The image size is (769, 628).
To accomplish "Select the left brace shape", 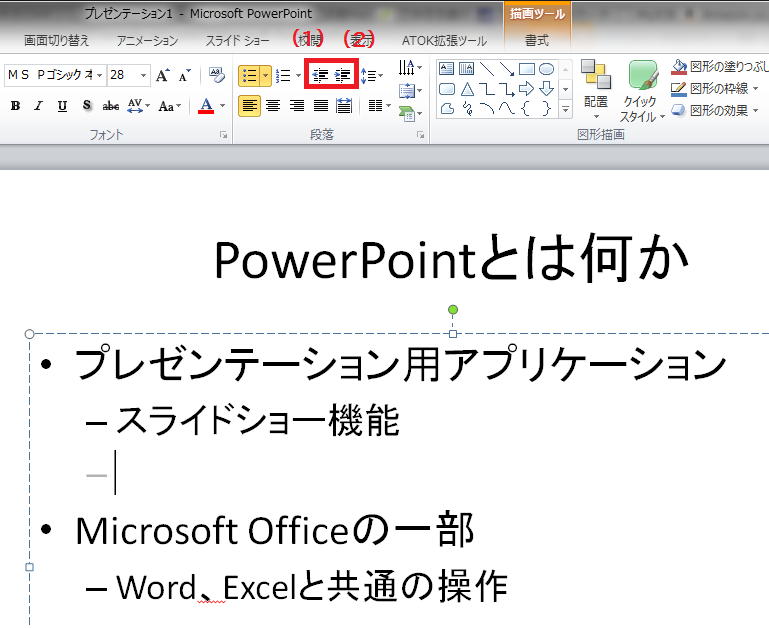I will pyautogui.click(x=526, y=108).
